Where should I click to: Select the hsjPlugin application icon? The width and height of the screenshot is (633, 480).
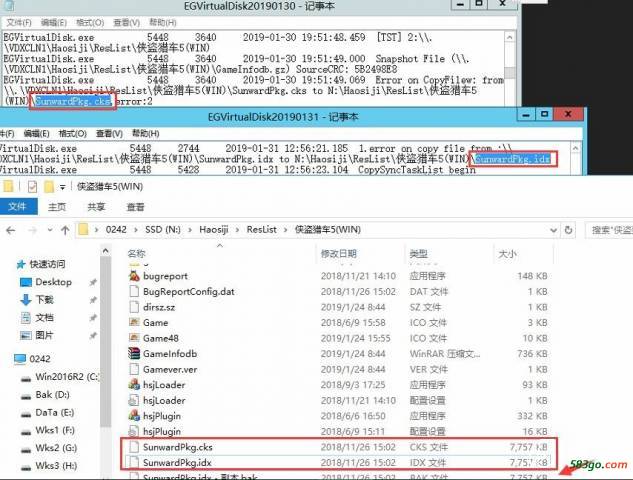point(134,416)
